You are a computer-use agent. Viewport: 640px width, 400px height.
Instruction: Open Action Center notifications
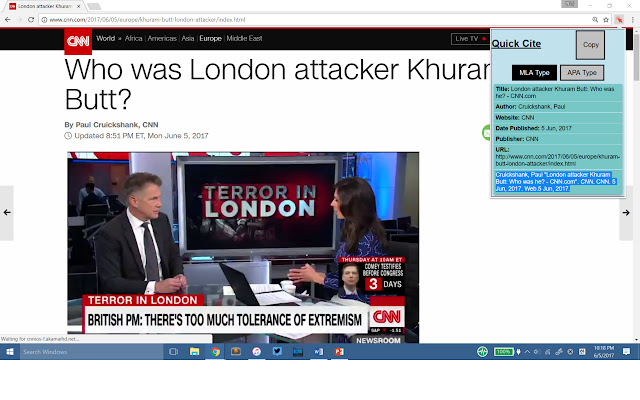pyautogui.click(x=627, y=352)
